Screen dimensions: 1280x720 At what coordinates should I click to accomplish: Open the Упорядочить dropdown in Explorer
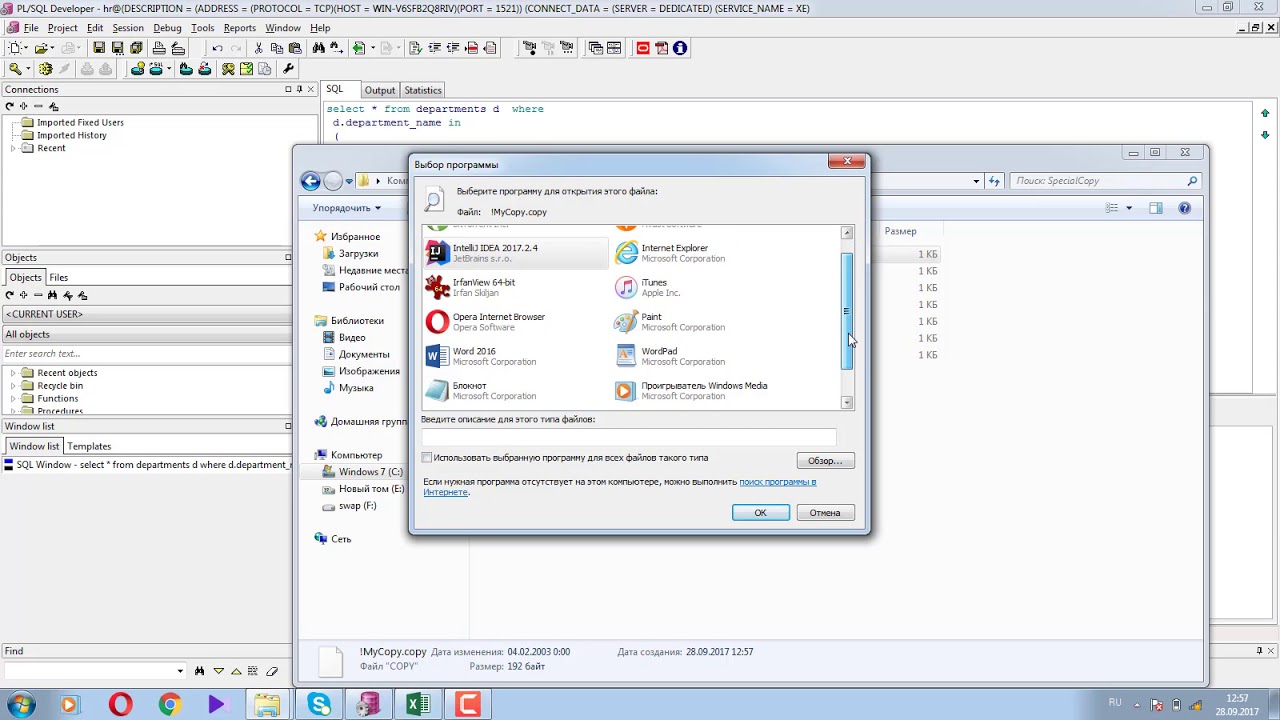pyautogui.click(x=346, y=208)
